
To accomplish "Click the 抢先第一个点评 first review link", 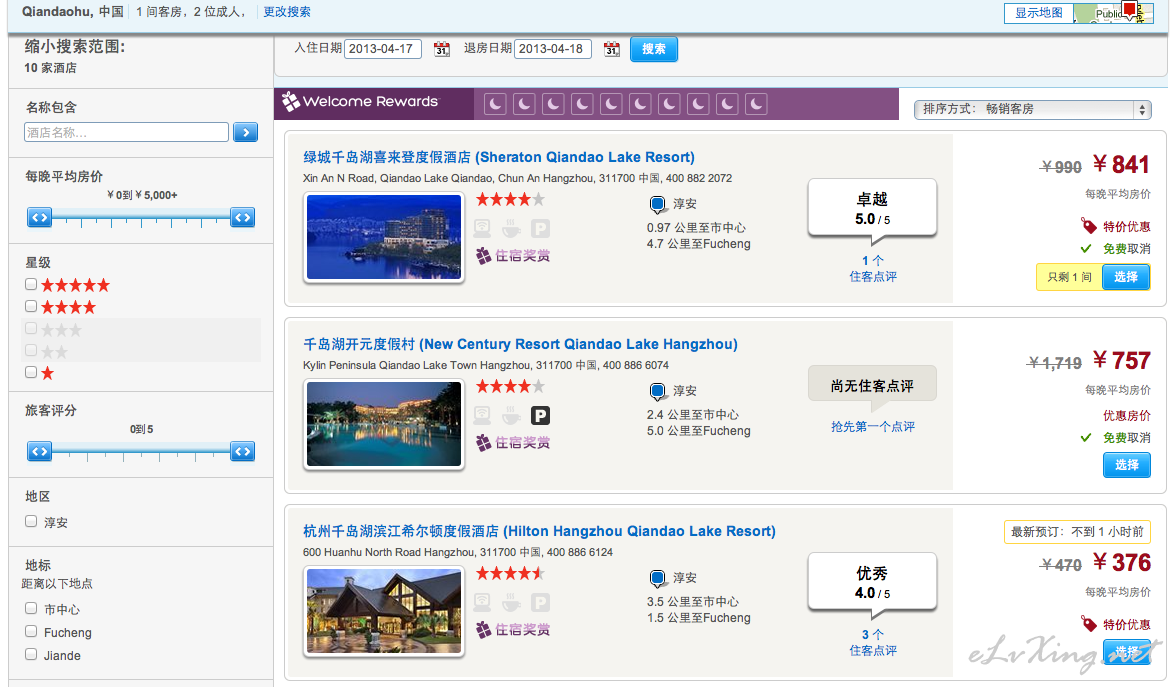I will (872, 427).
